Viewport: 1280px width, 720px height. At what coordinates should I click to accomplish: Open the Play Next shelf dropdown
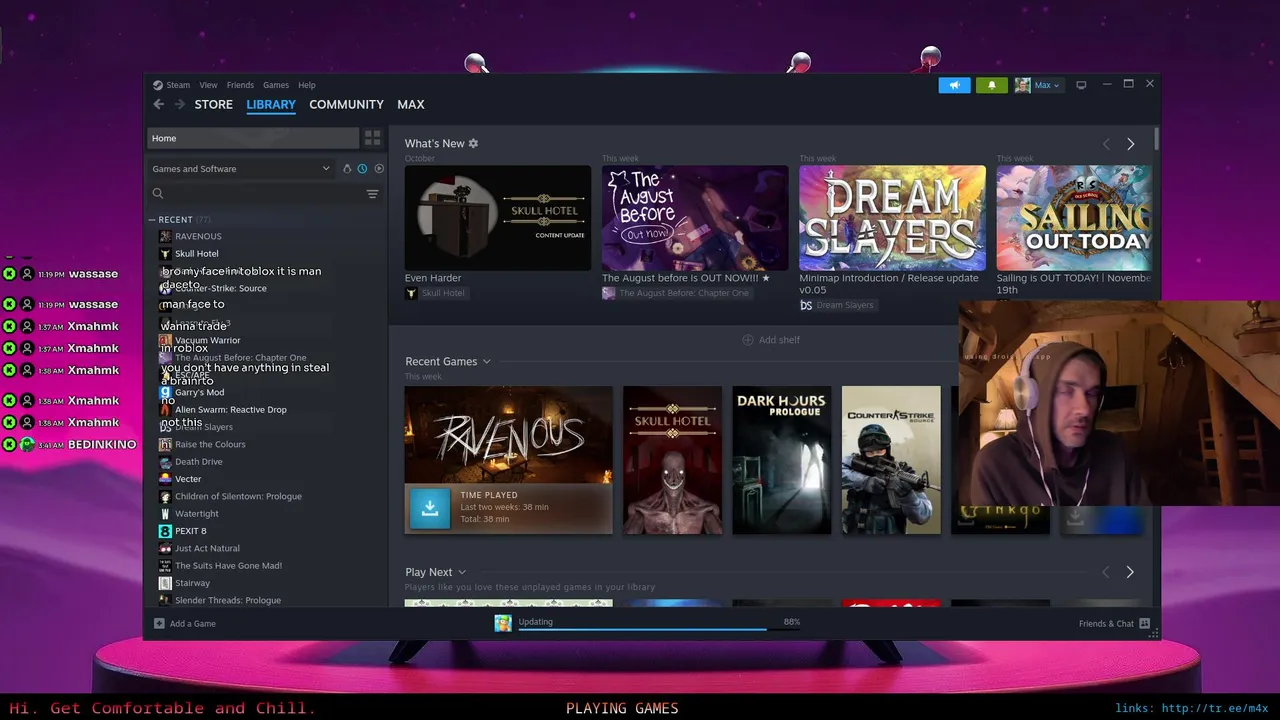click(x=462, y=572)
